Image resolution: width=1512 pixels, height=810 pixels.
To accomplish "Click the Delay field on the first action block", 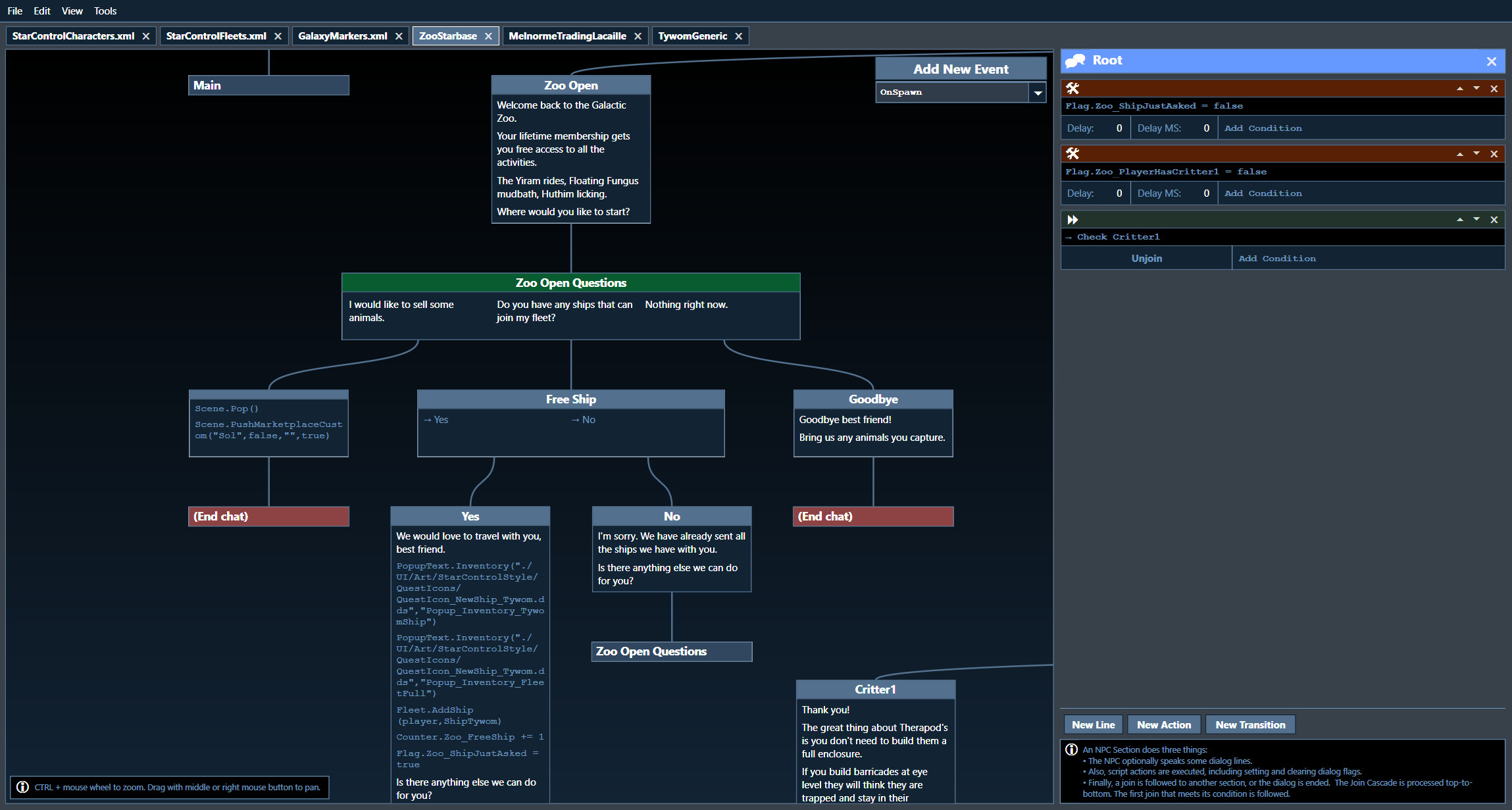I will [x=1117, y=128].
